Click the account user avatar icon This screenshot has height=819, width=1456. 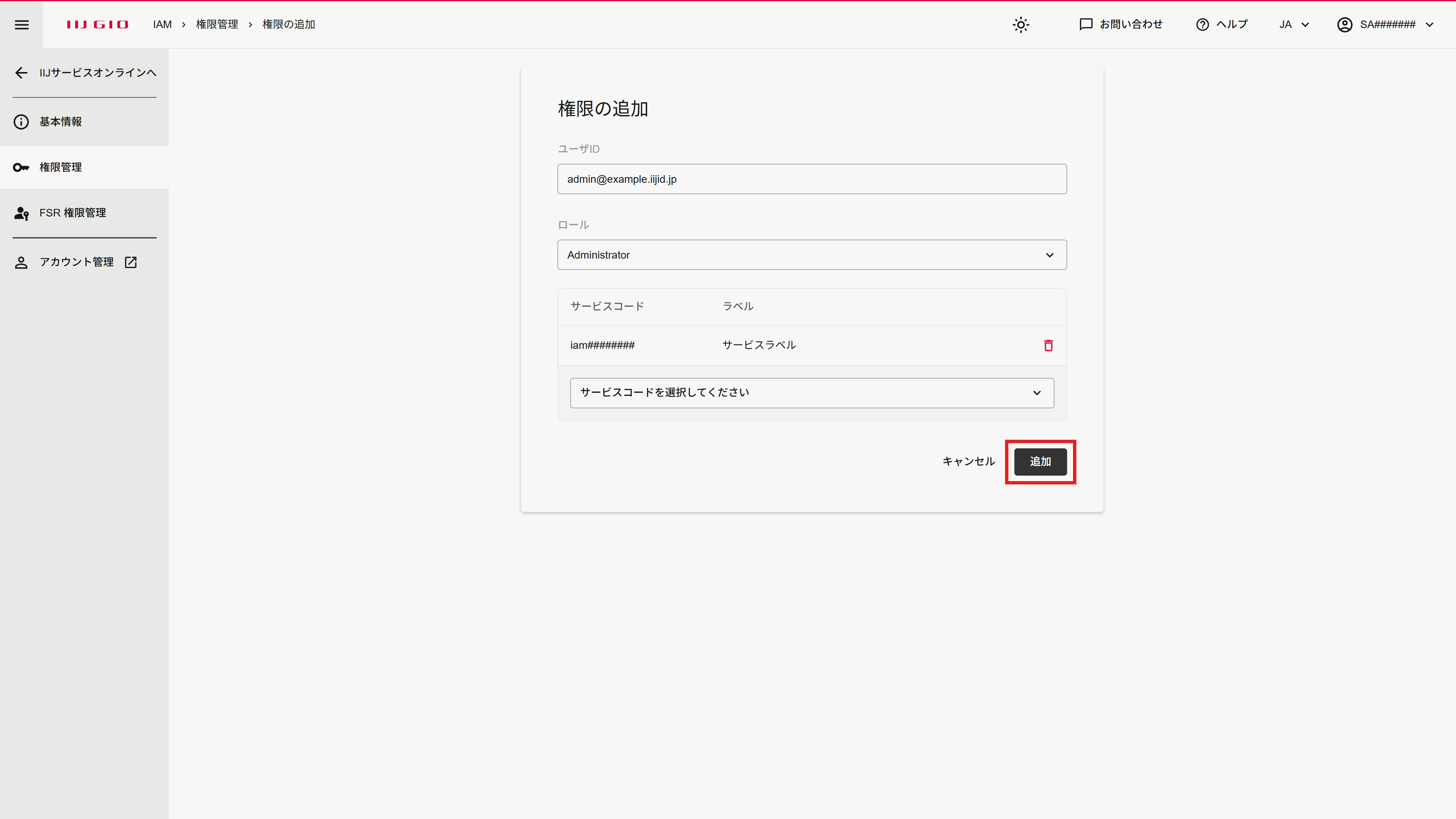[x=1345, y=24]
